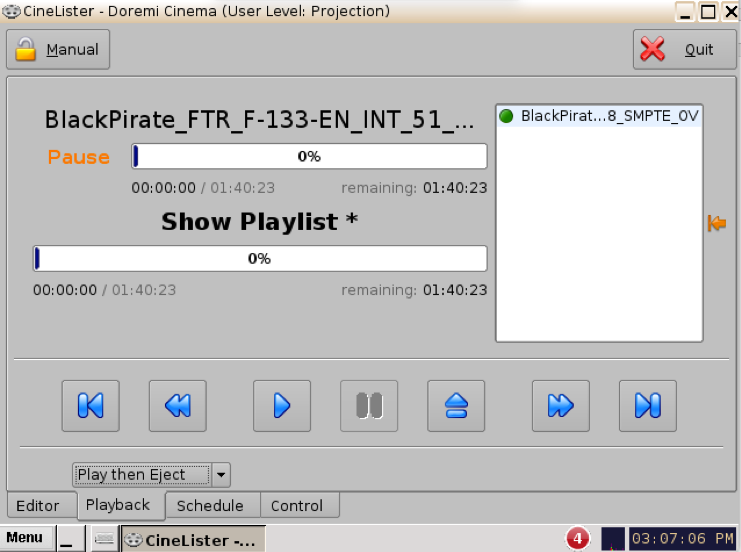This screenshot has height=552, width=741.
Task: Click the skip to previous clip button
Action: pos(90,405)
